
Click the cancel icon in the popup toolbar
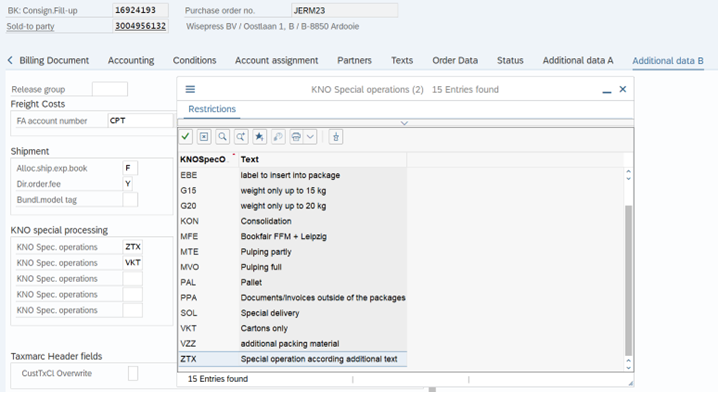[x=204, y=137]
